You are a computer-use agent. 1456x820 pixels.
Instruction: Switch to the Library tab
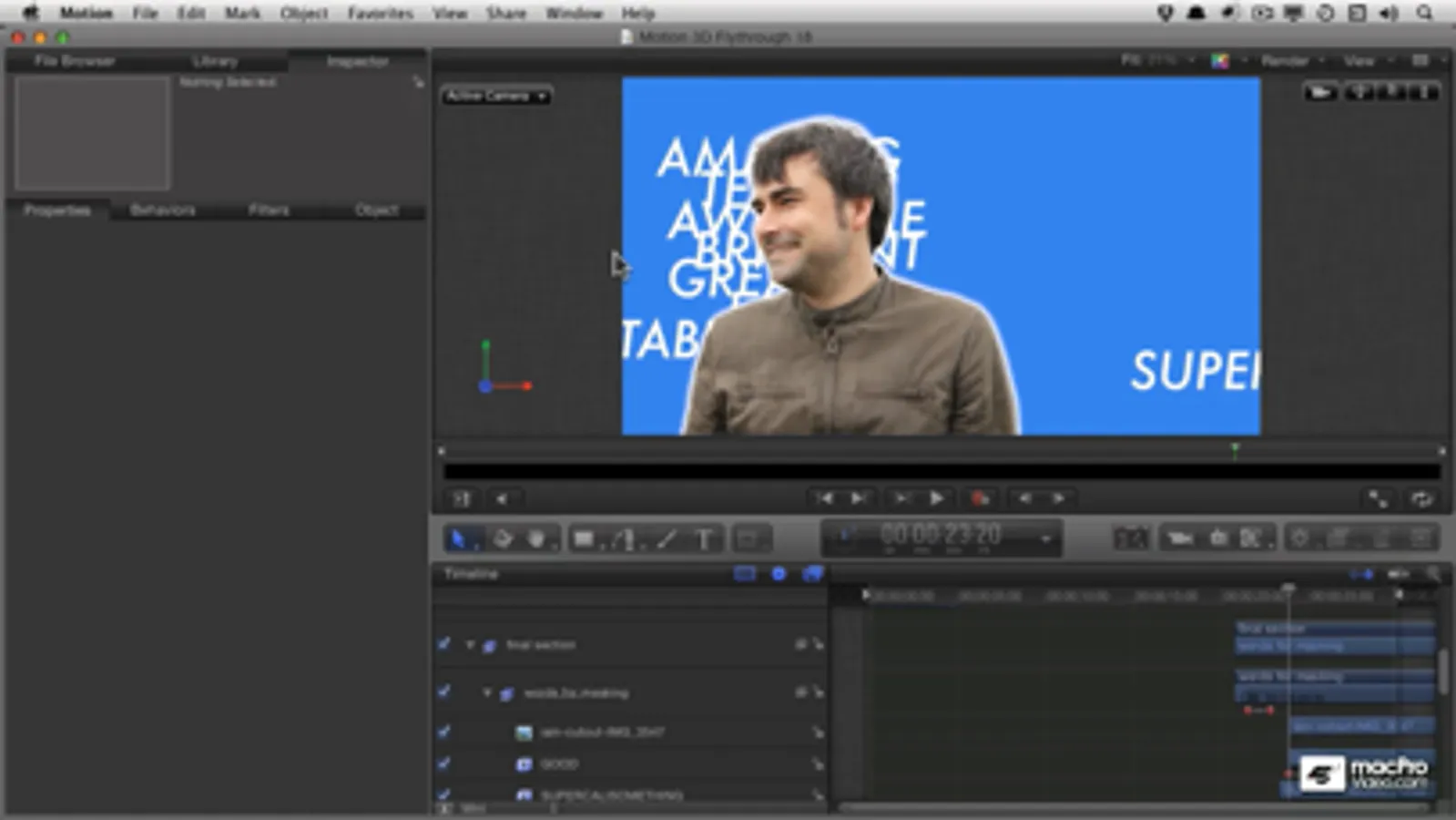click(x=215, y=61)
